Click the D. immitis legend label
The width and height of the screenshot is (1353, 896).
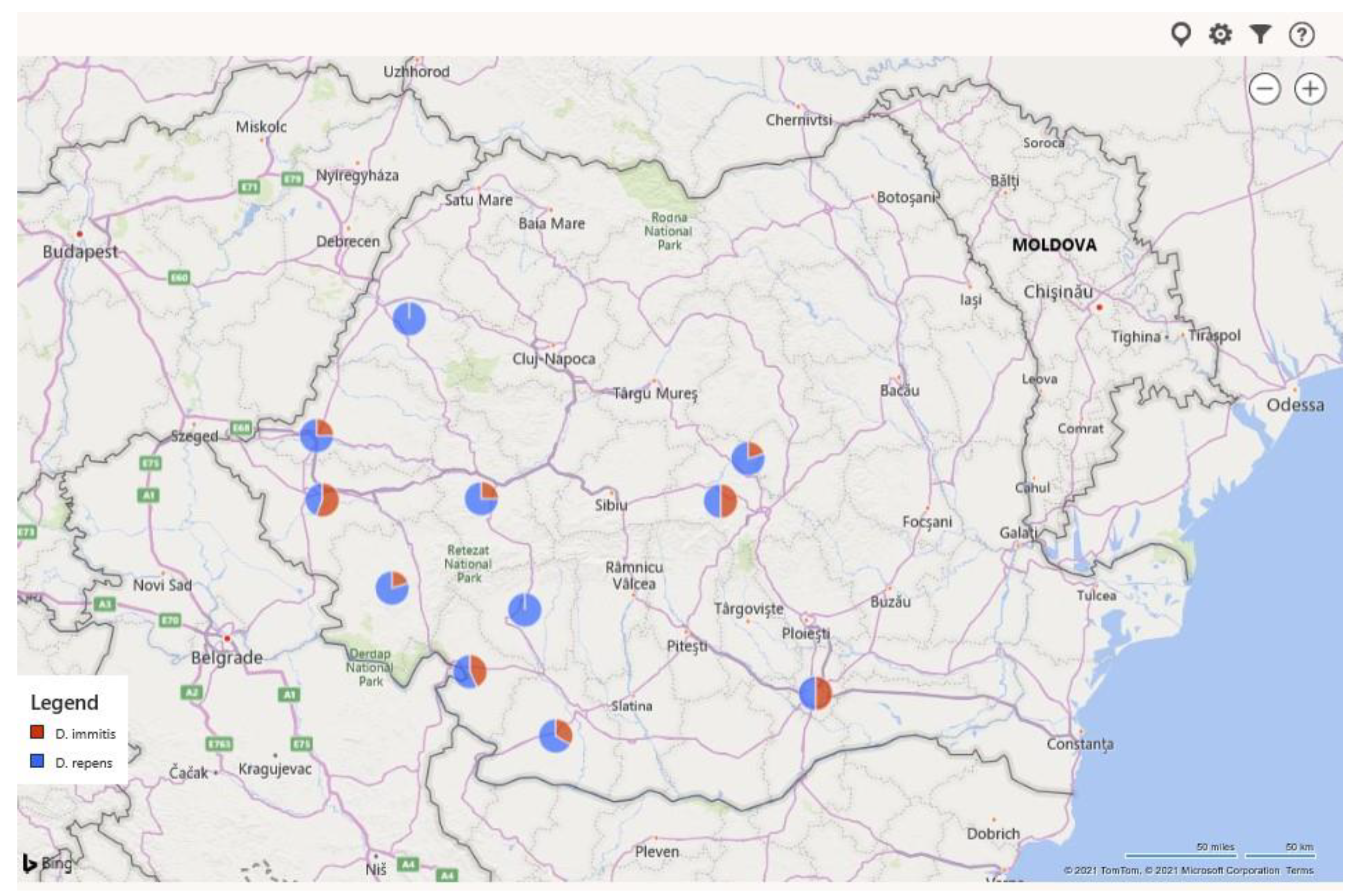click(x=85, y=734)
